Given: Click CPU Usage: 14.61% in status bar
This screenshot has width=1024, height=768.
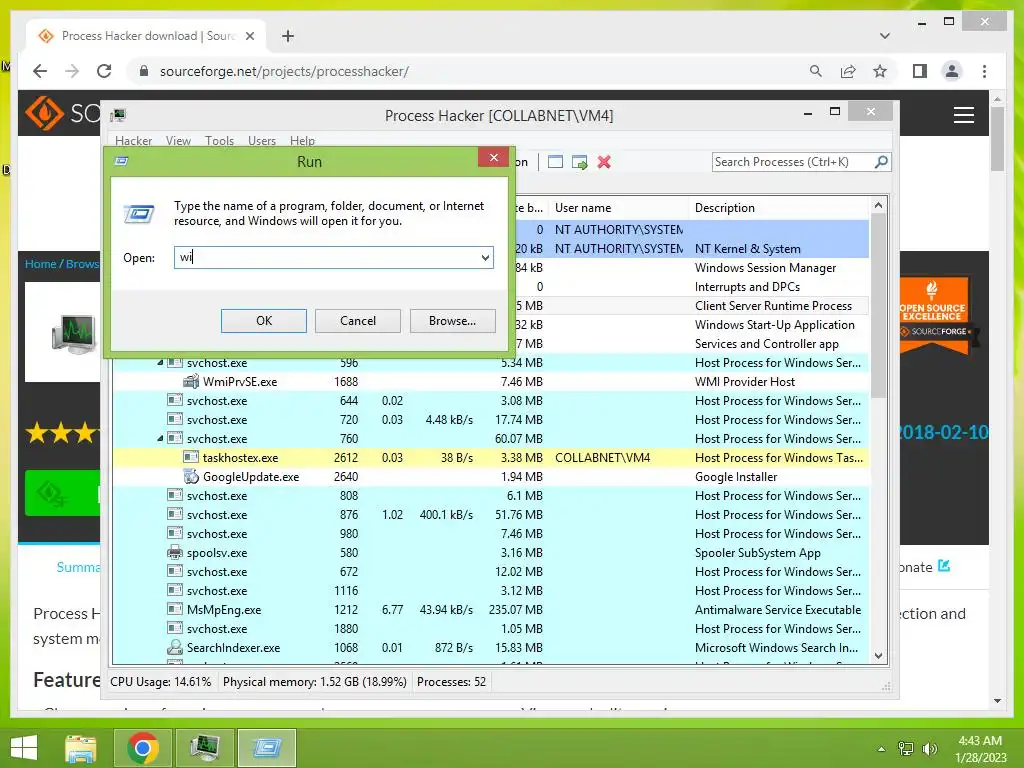Looking at the screenshot, I should coord(161,682).
